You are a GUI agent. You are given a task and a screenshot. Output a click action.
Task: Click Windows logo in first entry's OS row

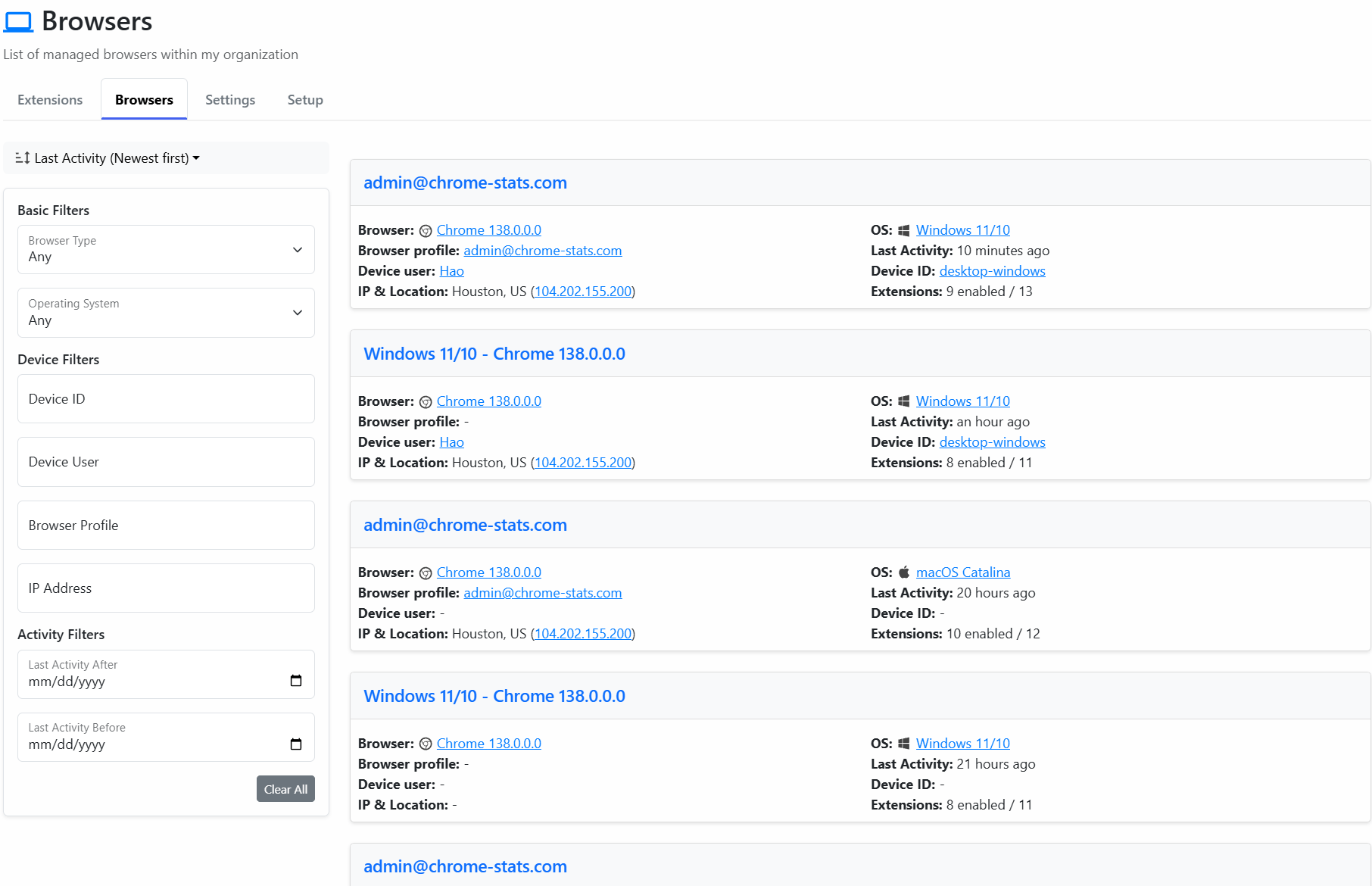click(x=903, y=230)
